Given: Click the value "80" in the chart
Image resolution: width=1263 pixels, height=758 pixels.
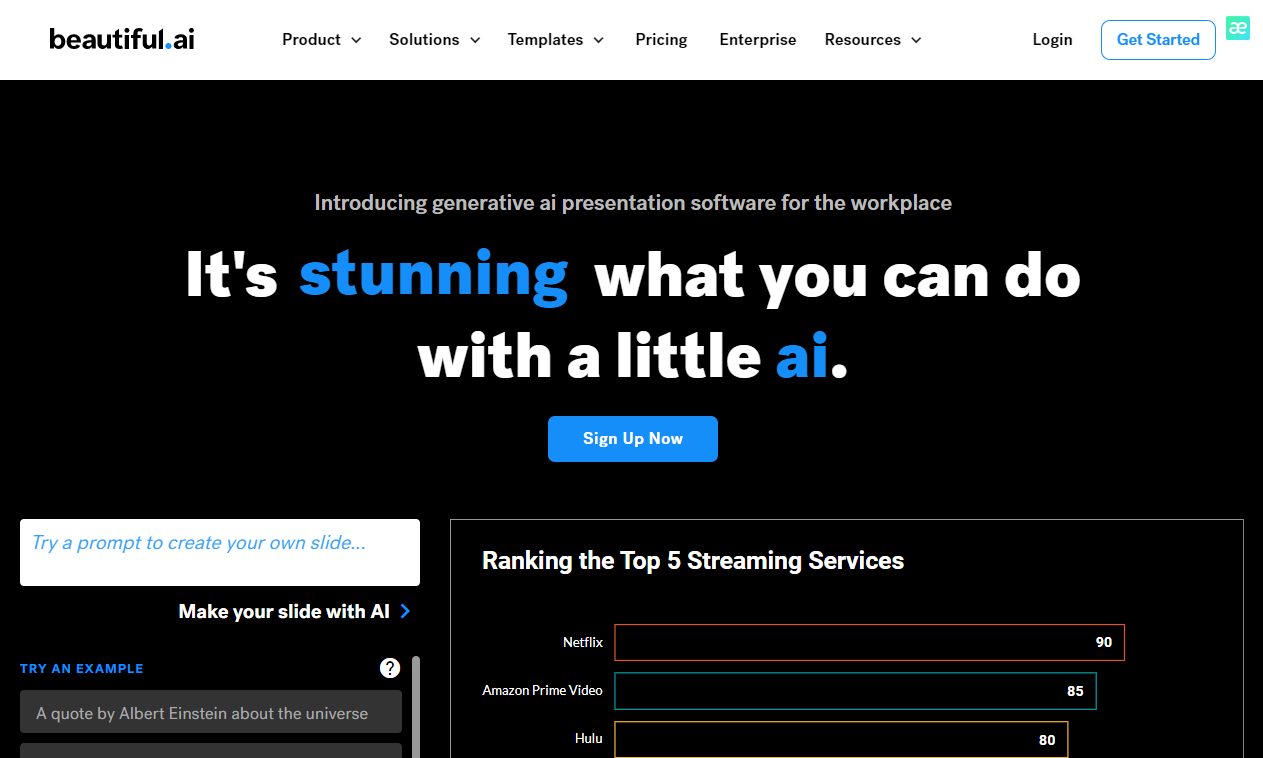Looking at the screenshot, I should coord(1047,740).
